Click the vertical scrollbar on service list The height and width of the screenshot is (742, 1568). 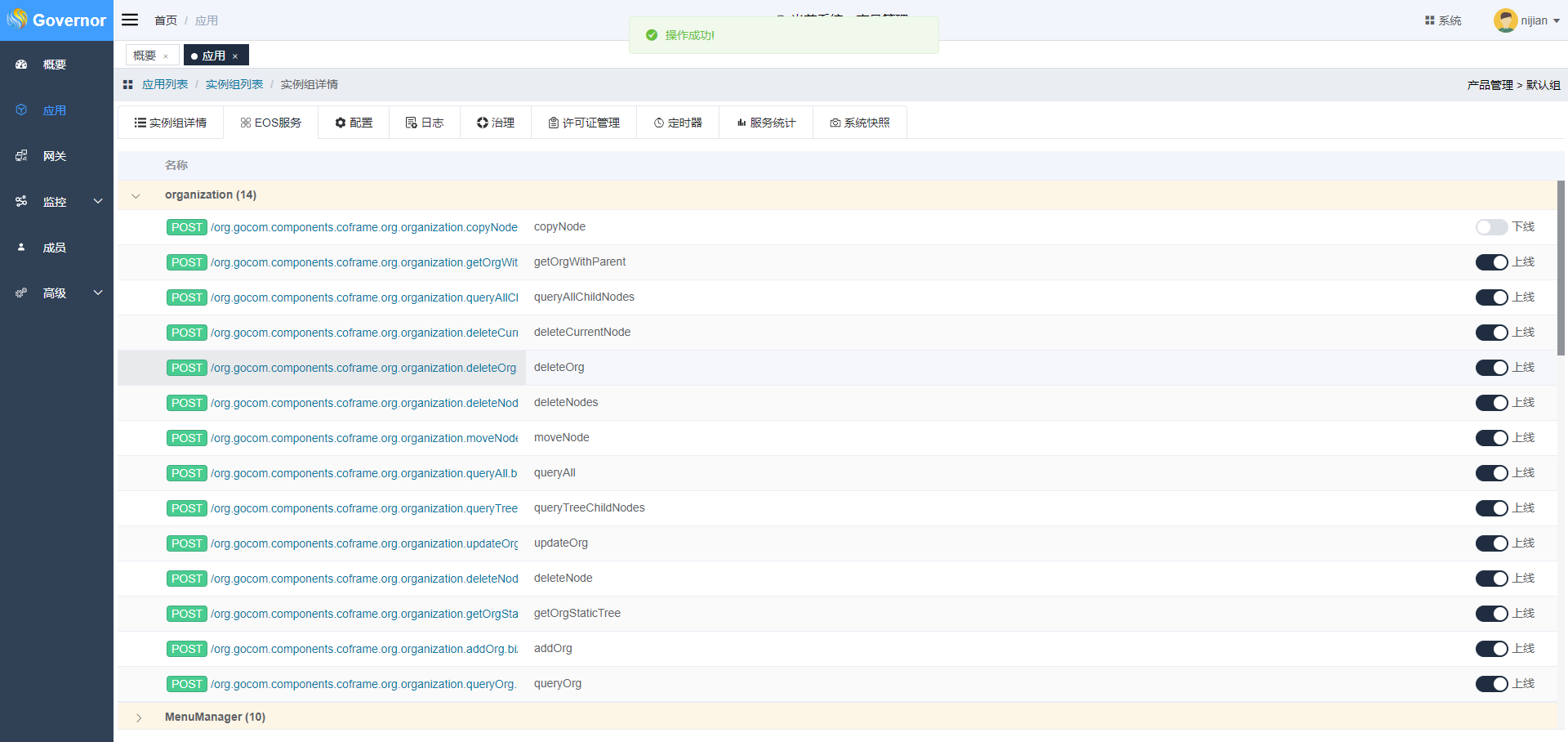1561,270
